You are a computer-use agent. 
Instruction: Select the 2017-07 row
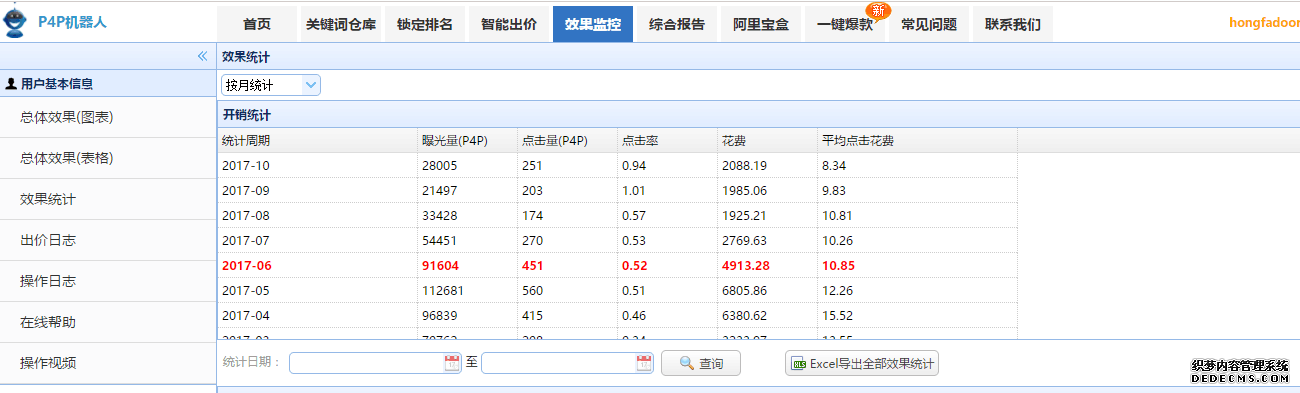pyautogui.click(x=617, y=241)
